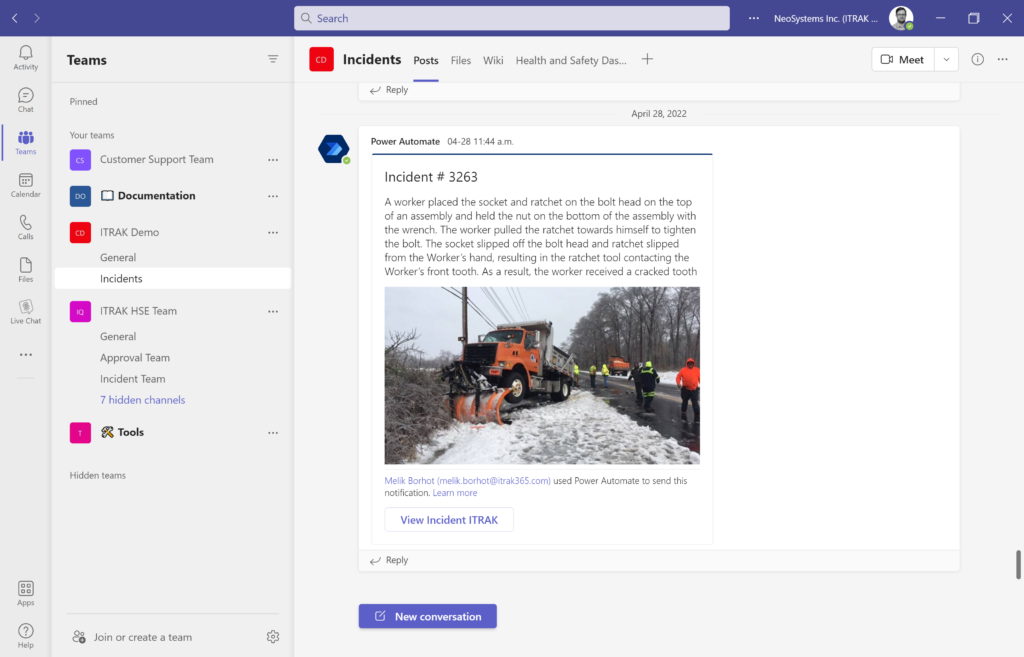Open the Calendar
Screen dimensions: 1024x657
point(25,183)
